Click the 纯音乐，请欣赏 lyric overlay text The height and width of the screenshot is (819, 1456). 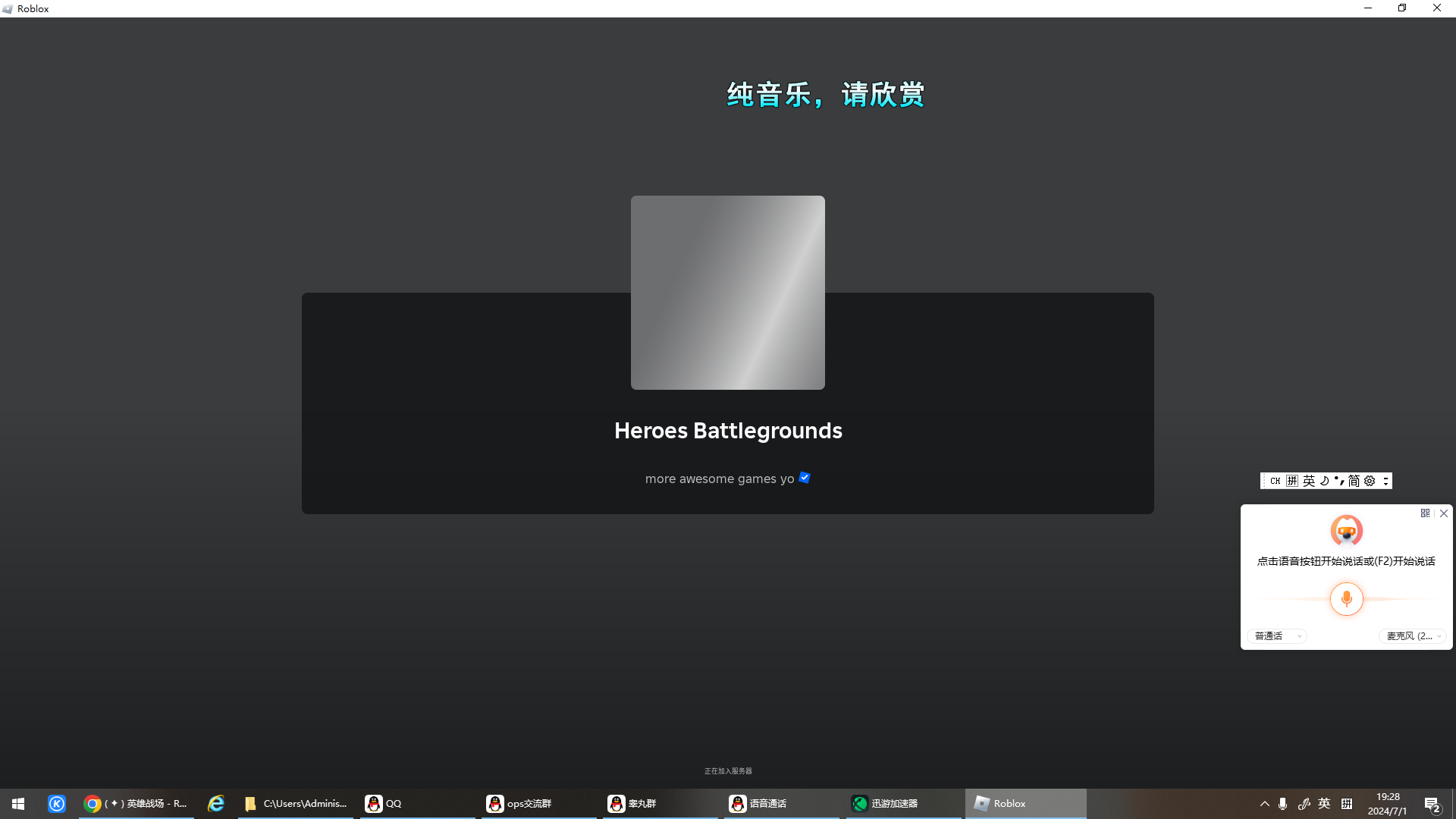tap(826, 95)
